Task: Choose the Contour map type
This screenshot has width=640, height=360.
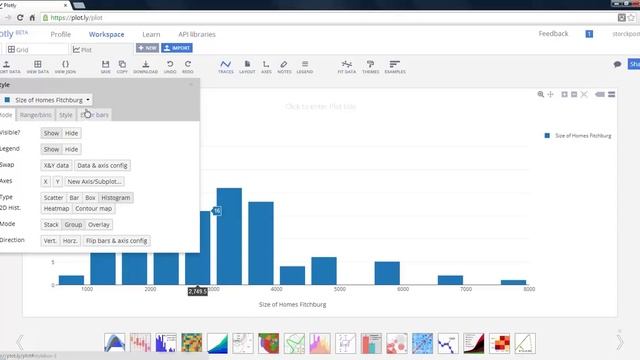Action: pyautogui.click(x=93, y=209)
